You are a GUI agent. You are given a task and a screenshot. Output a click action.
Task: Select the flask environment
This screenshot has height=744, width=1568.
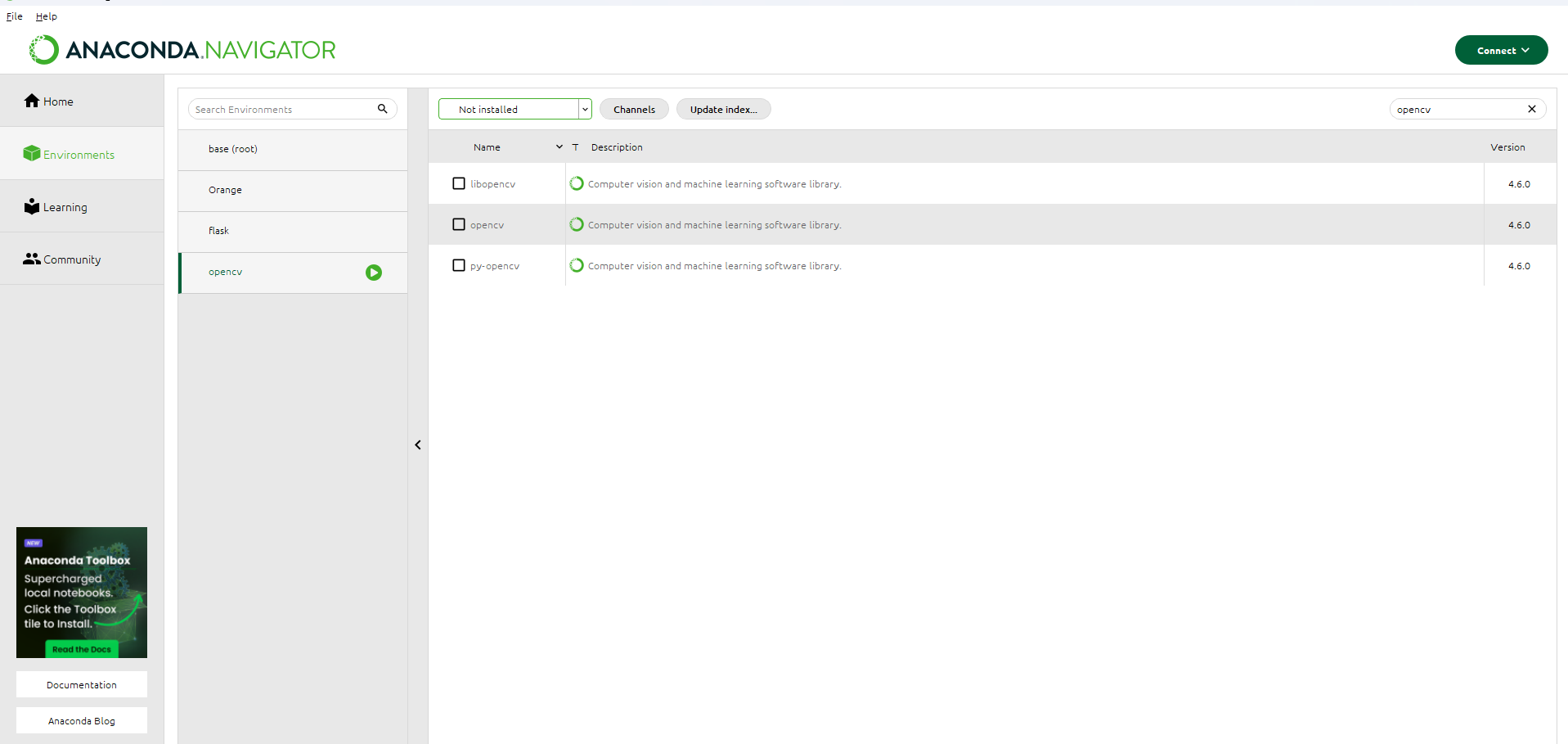(x=293, y=232)
